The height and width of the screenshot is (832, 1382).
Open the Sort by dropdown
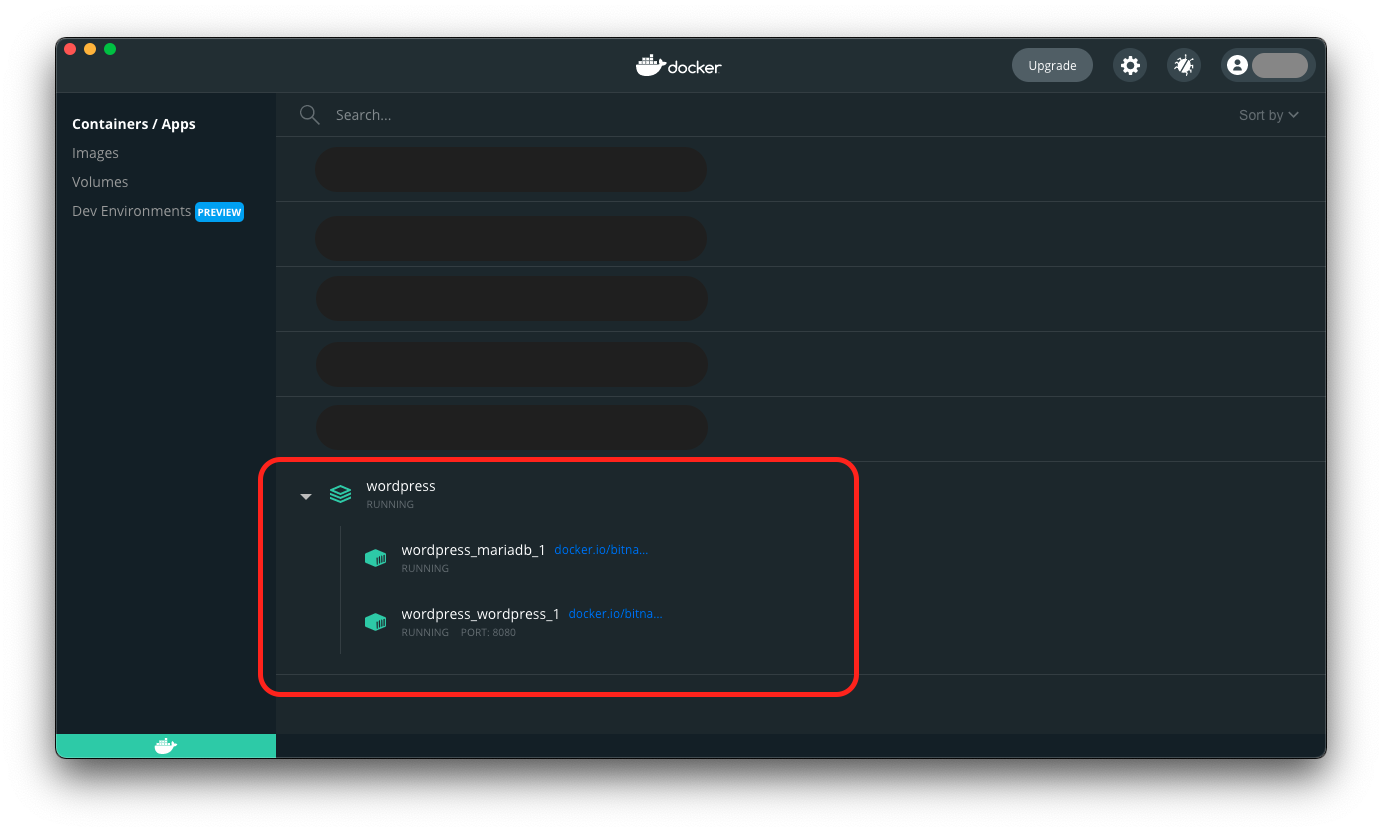click(x=1269, y=115)
